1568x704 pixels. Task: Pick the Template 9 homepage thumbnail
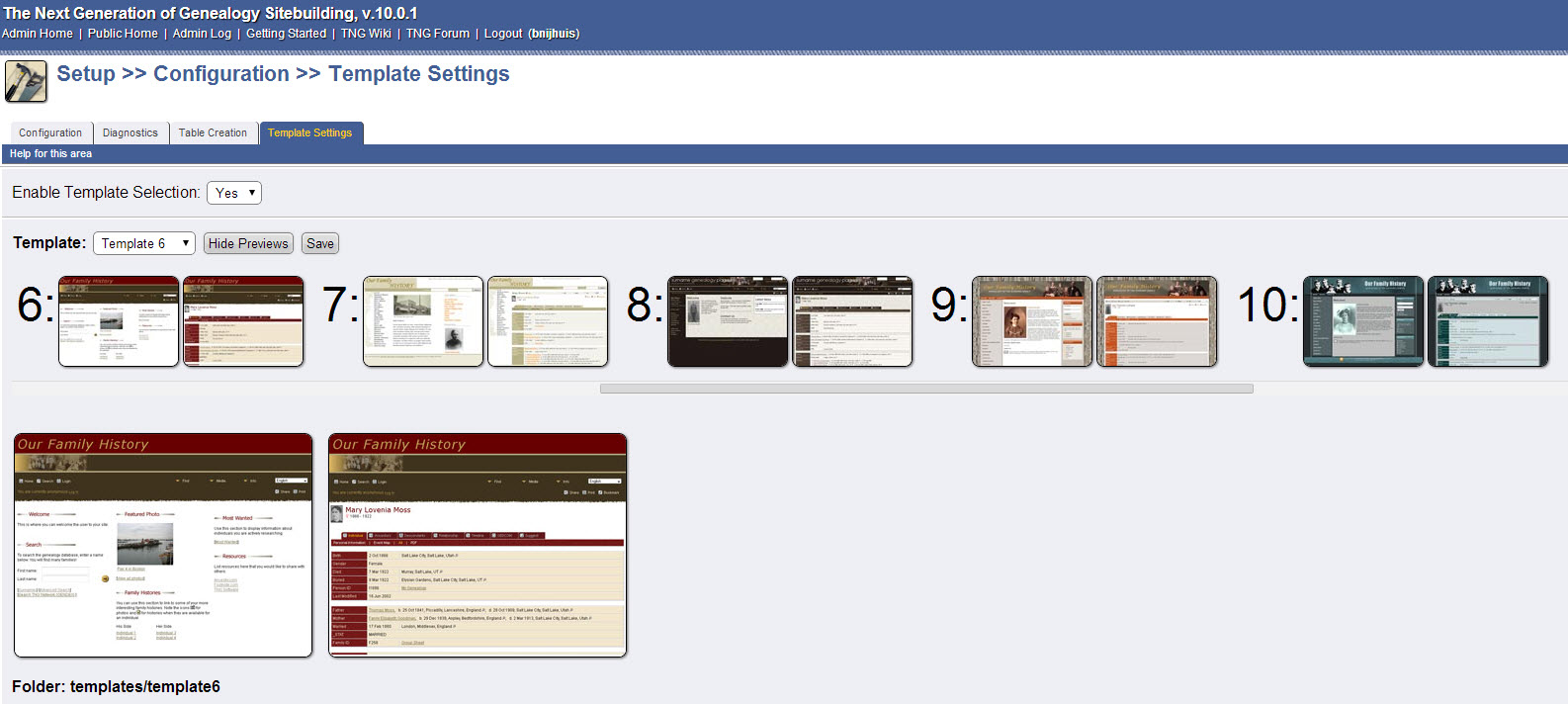pyautogui.click(x=1032, y=321)
